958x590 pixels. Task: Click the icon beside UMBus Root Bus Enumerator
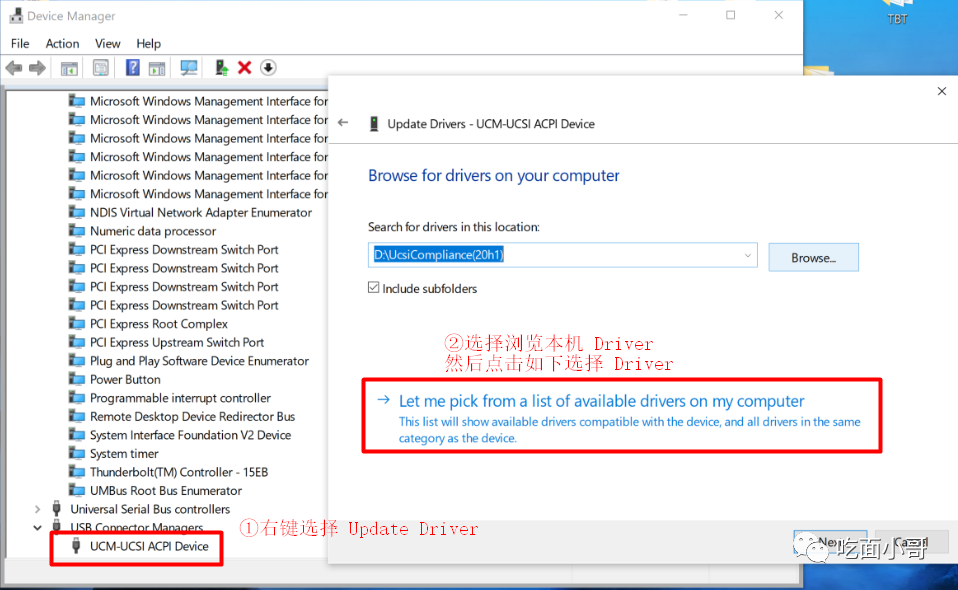pos(76,490)
